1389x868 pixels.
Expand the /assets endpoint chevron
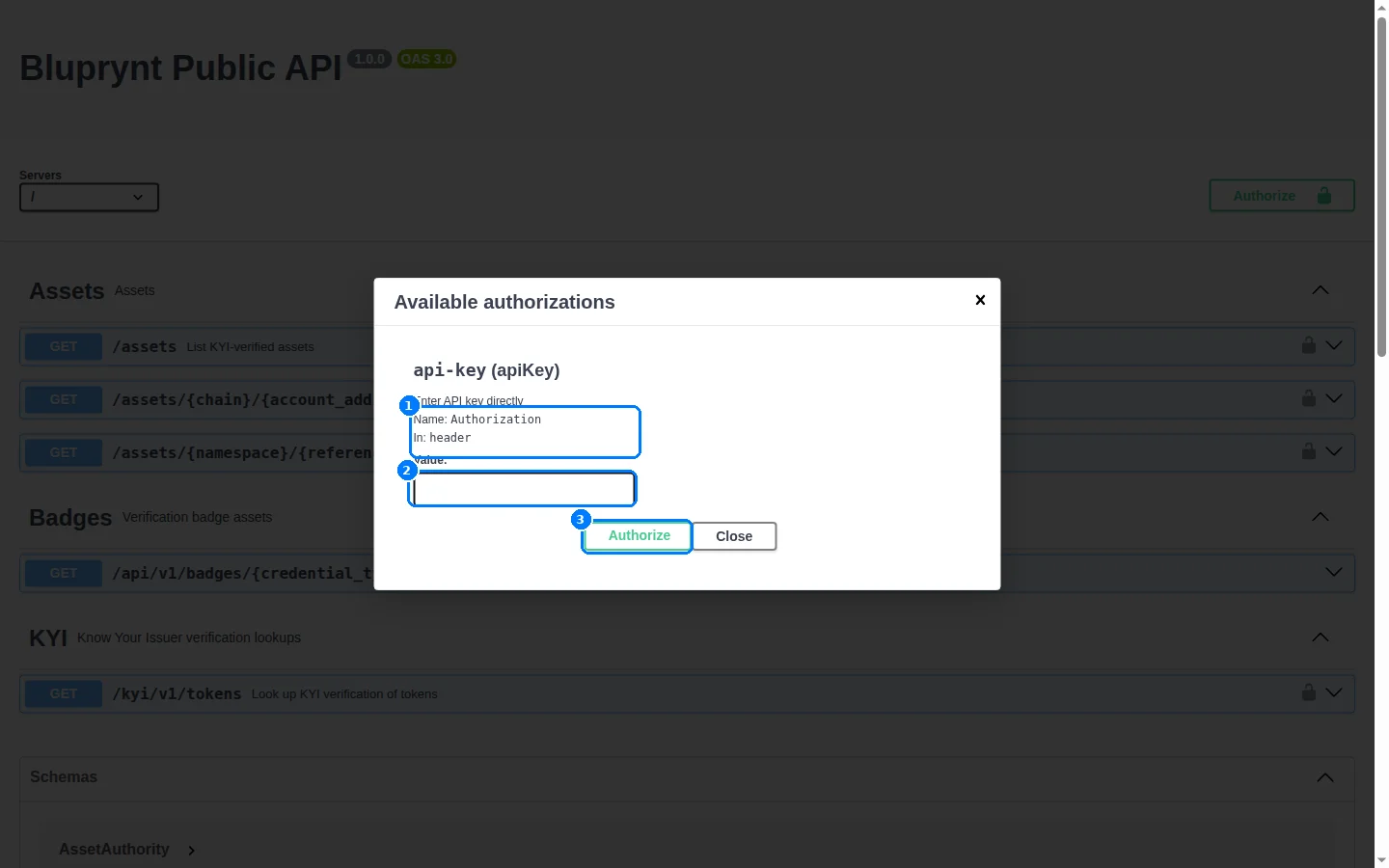(x=1334, y=345)
